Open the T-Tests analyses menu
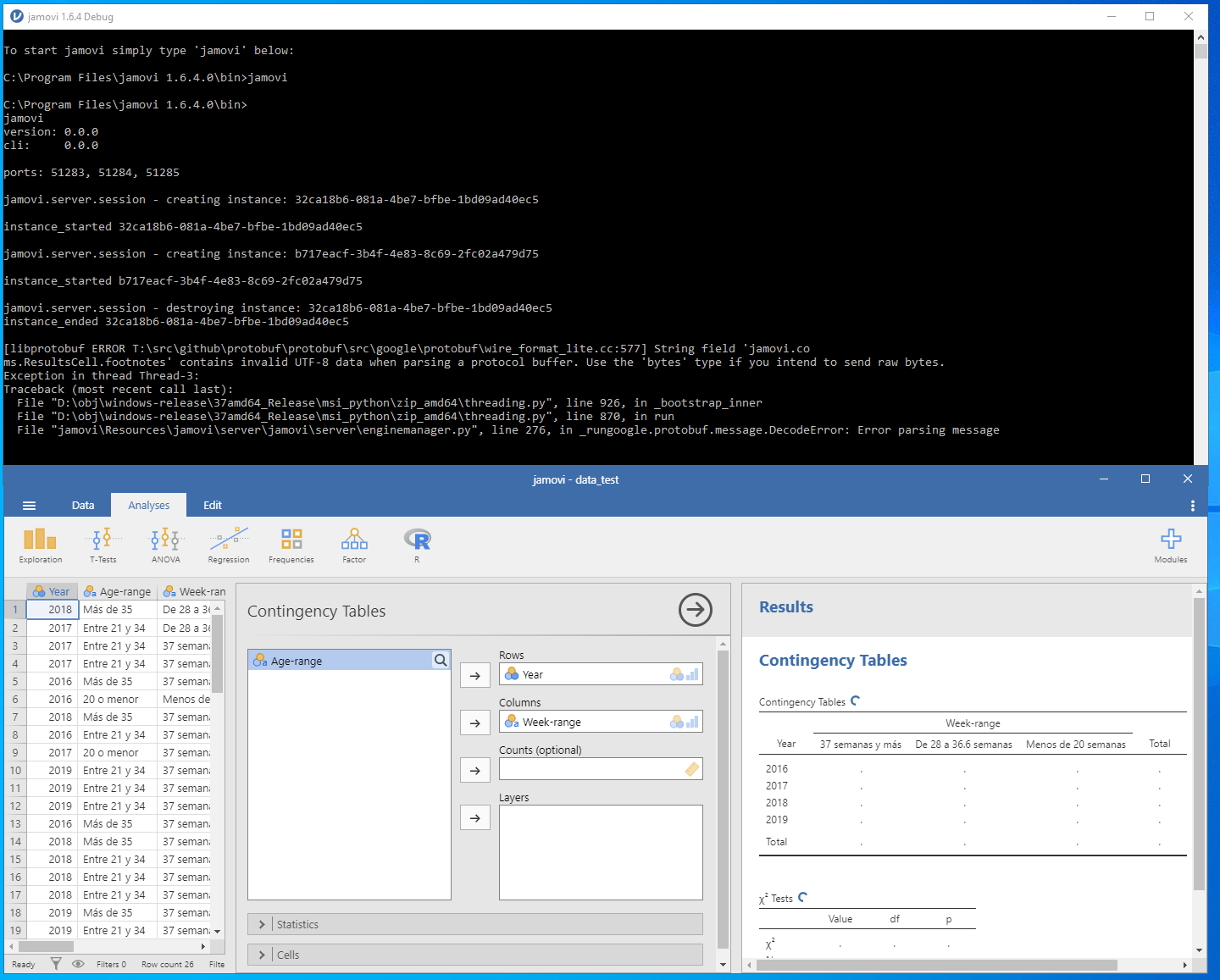This screenshot has height=980, width=1220. pyautogui.click(x=103, y=545)
